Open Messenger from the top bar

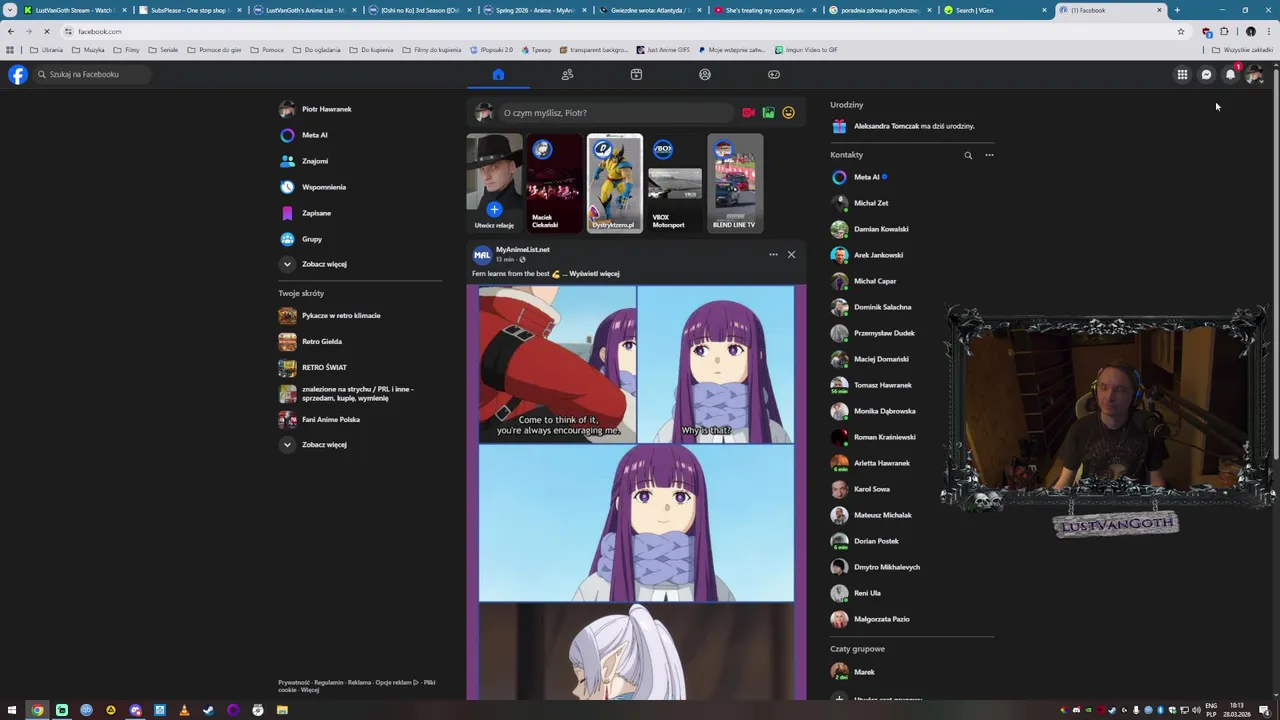click(x=1206, y=74)
